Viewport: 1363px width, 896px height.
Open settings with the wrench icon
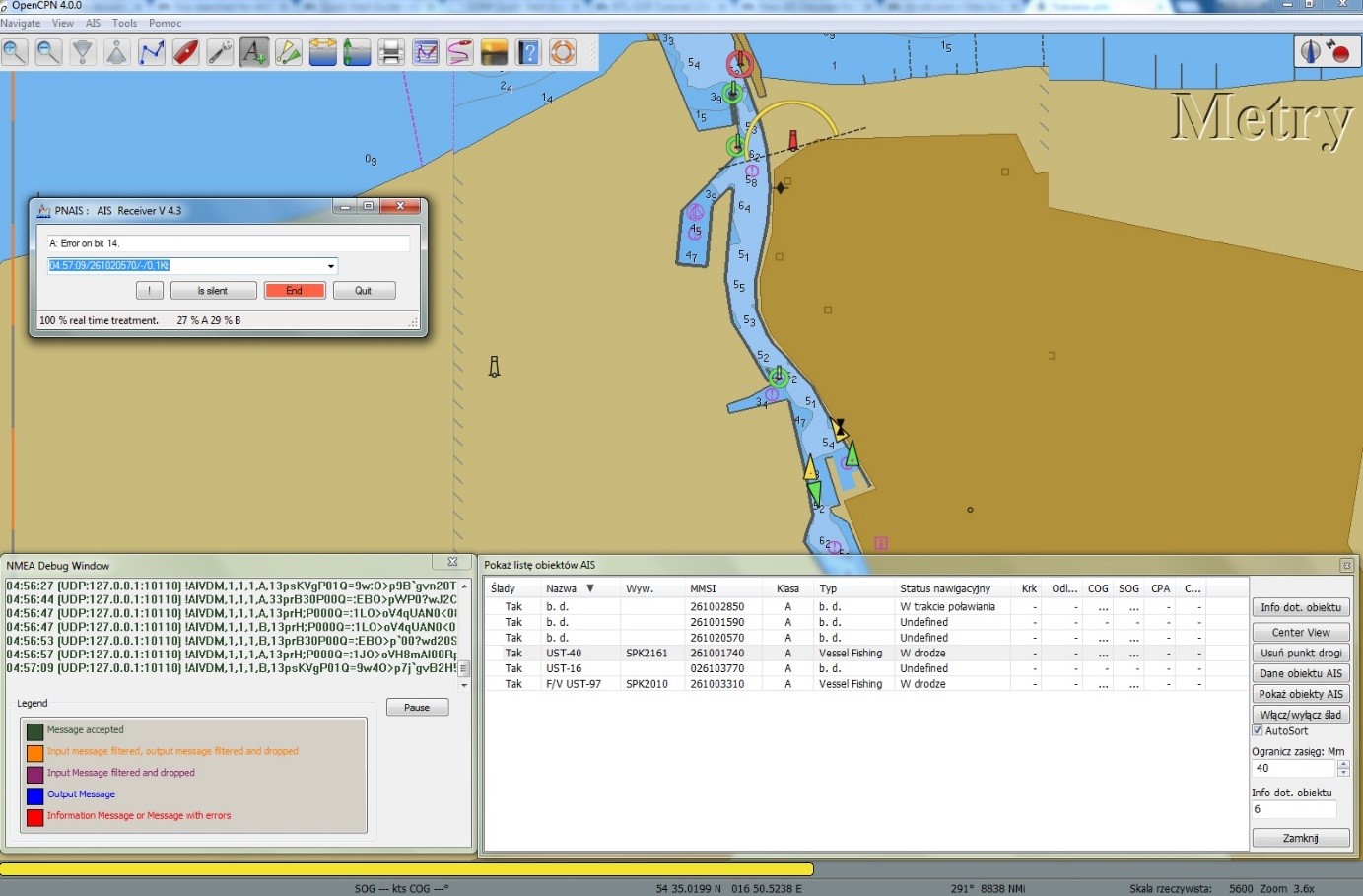coord(220,52)
